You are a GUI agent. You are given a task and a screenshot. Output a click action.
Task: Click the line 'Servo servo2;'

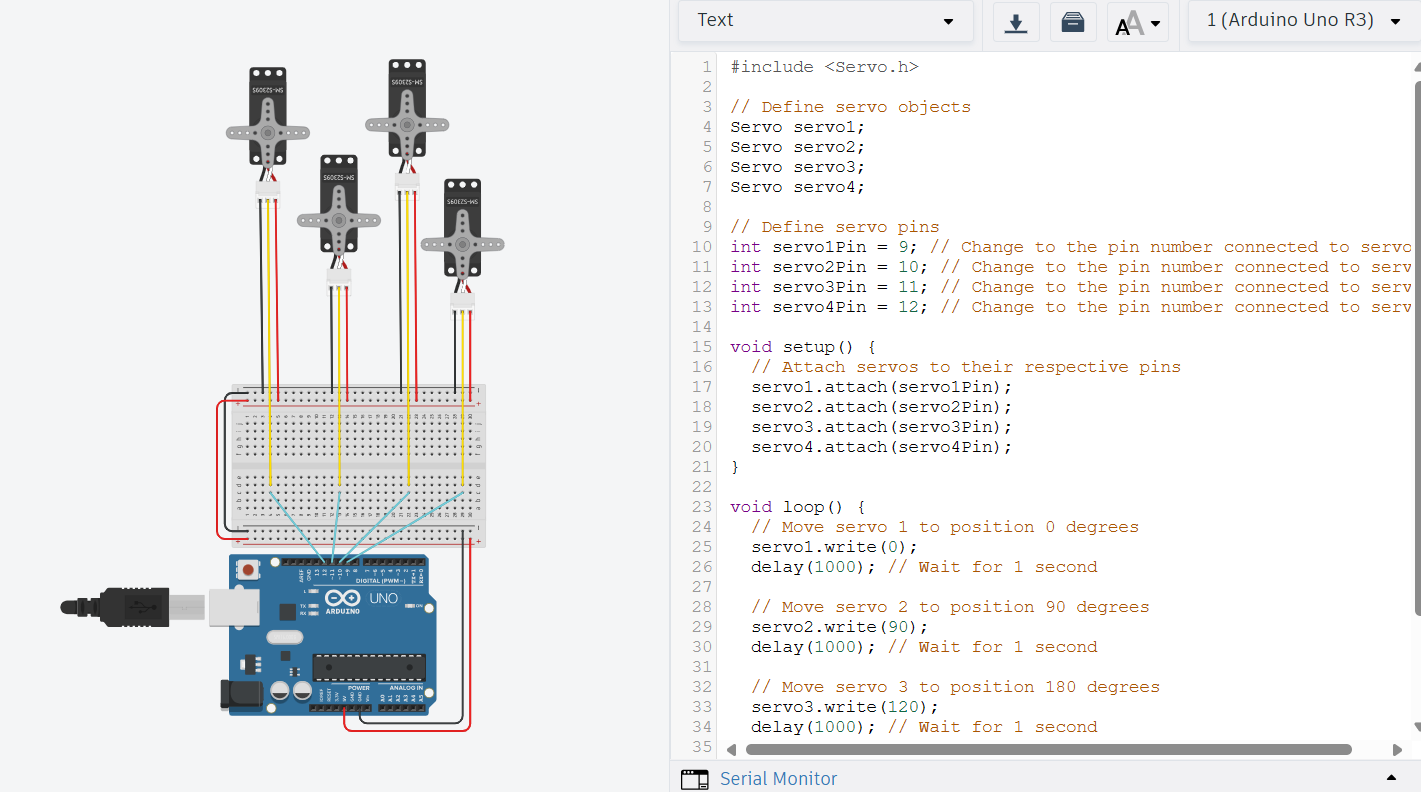click(797, 147)
